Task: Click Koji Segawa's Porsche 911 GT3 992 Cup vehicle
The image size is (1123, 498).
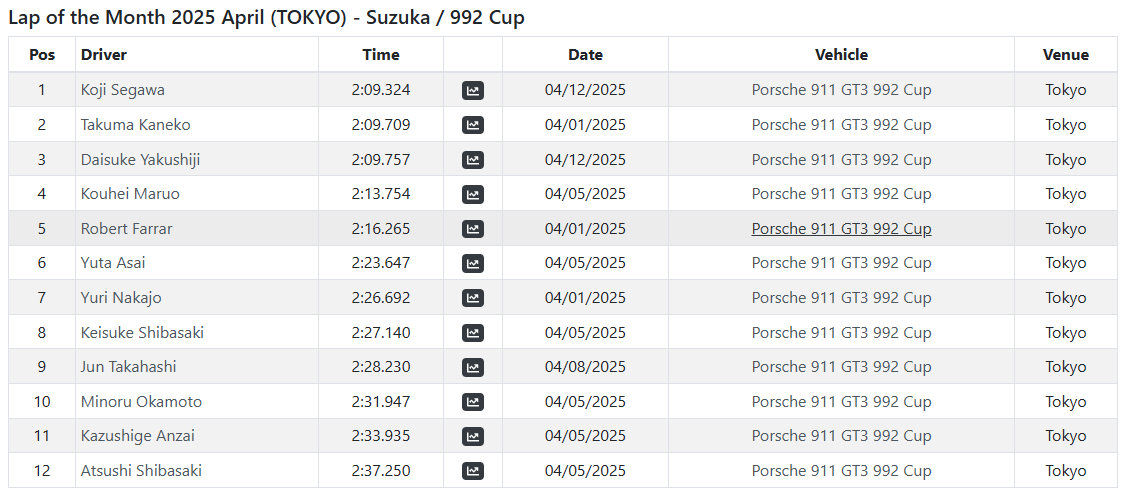Action: pos(842,90)
